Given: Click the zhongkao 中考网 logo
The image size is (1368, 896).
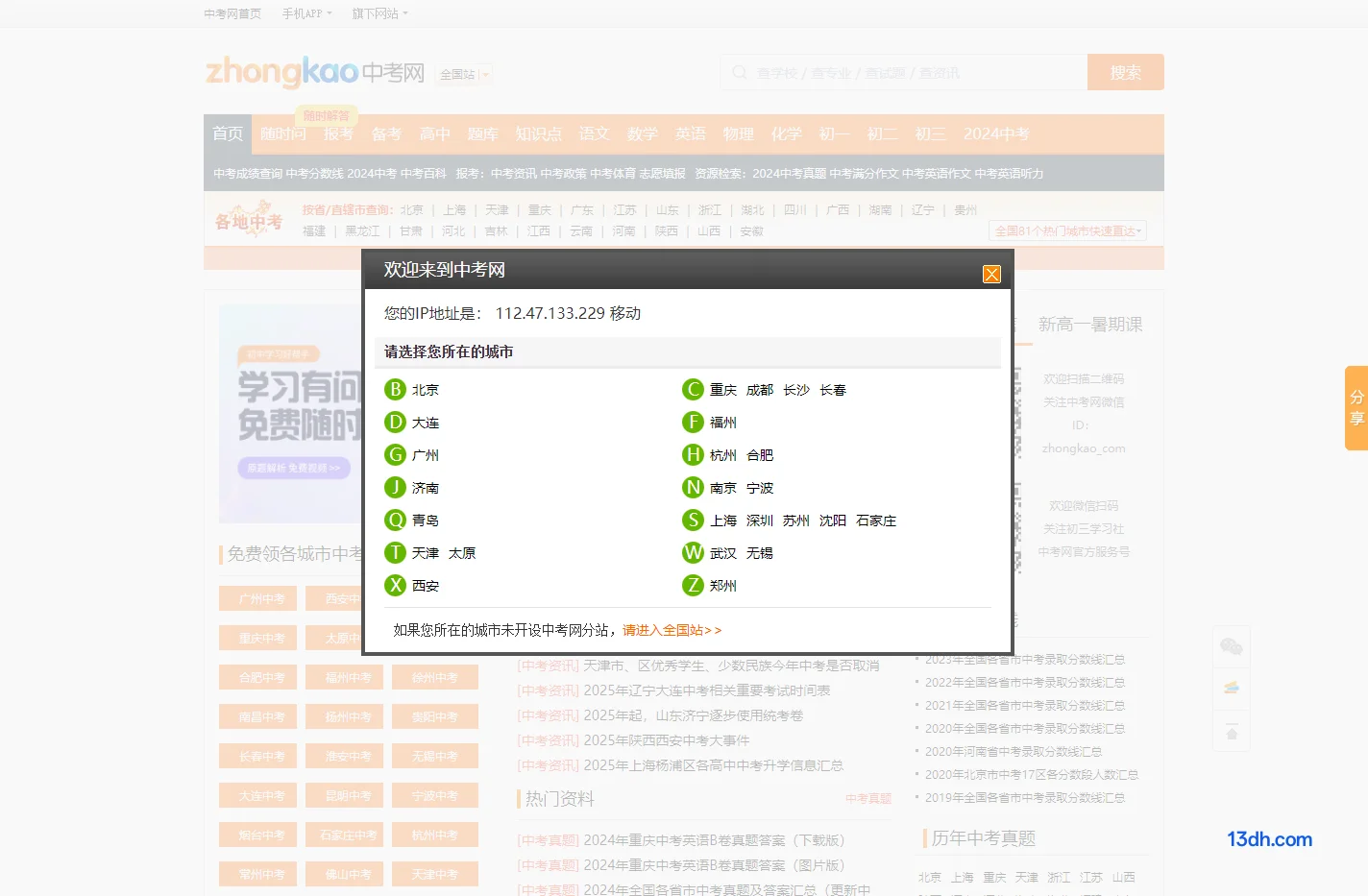Looking at the screenshot, I should pos(315,72).
